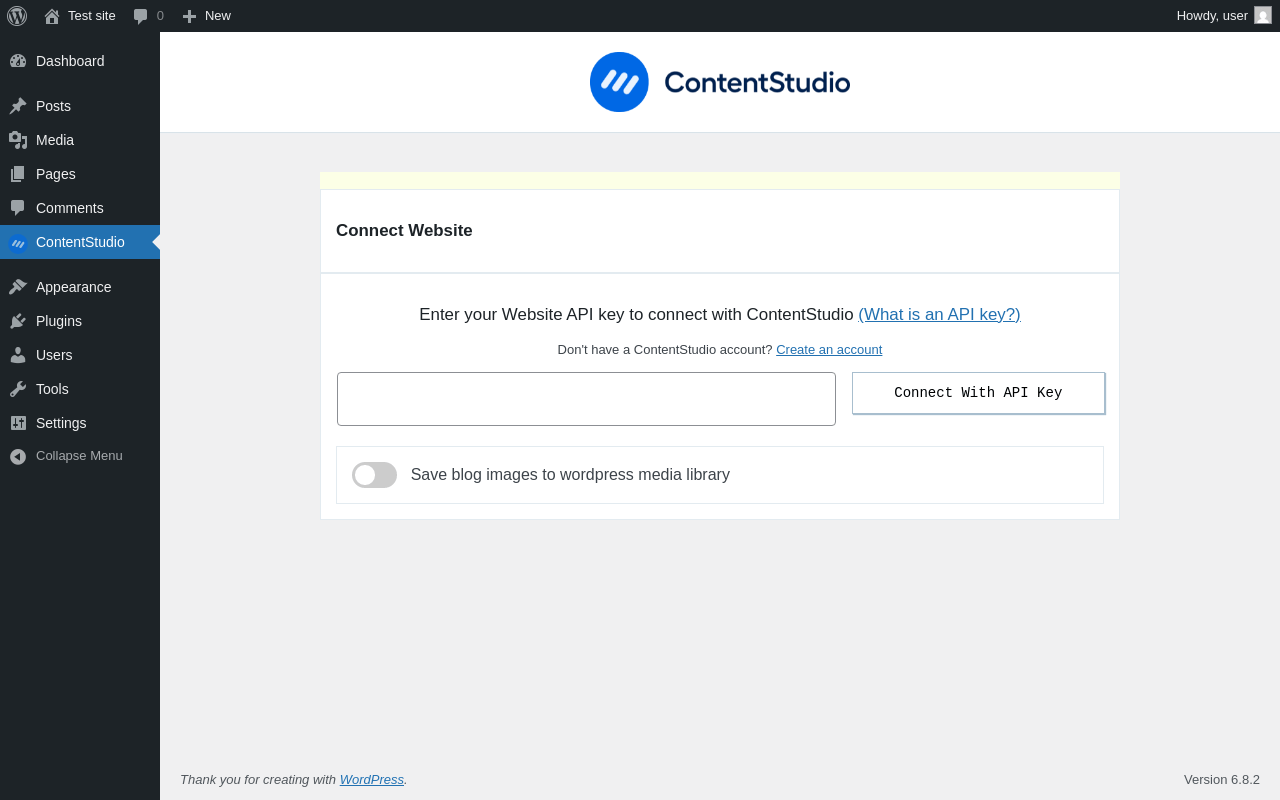Click the home icon beside Test site

coord(52,16)
